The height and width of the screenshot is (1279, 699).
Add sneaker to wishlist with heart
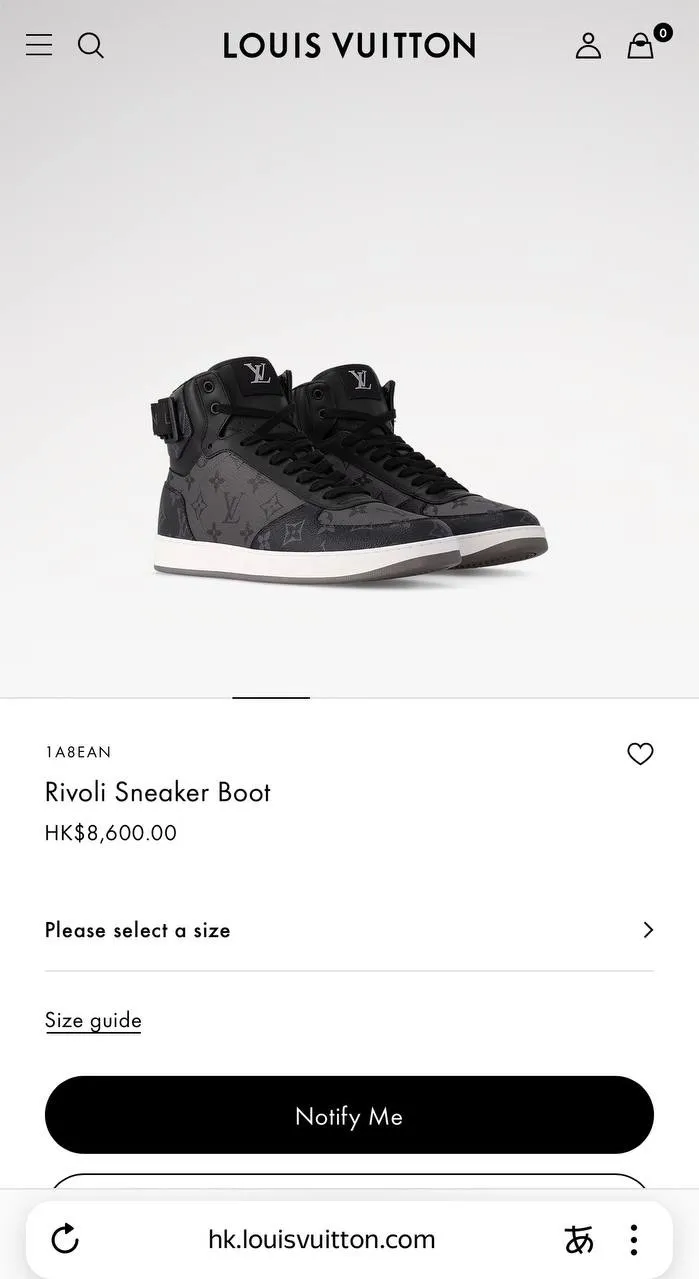tap(640, 754)
